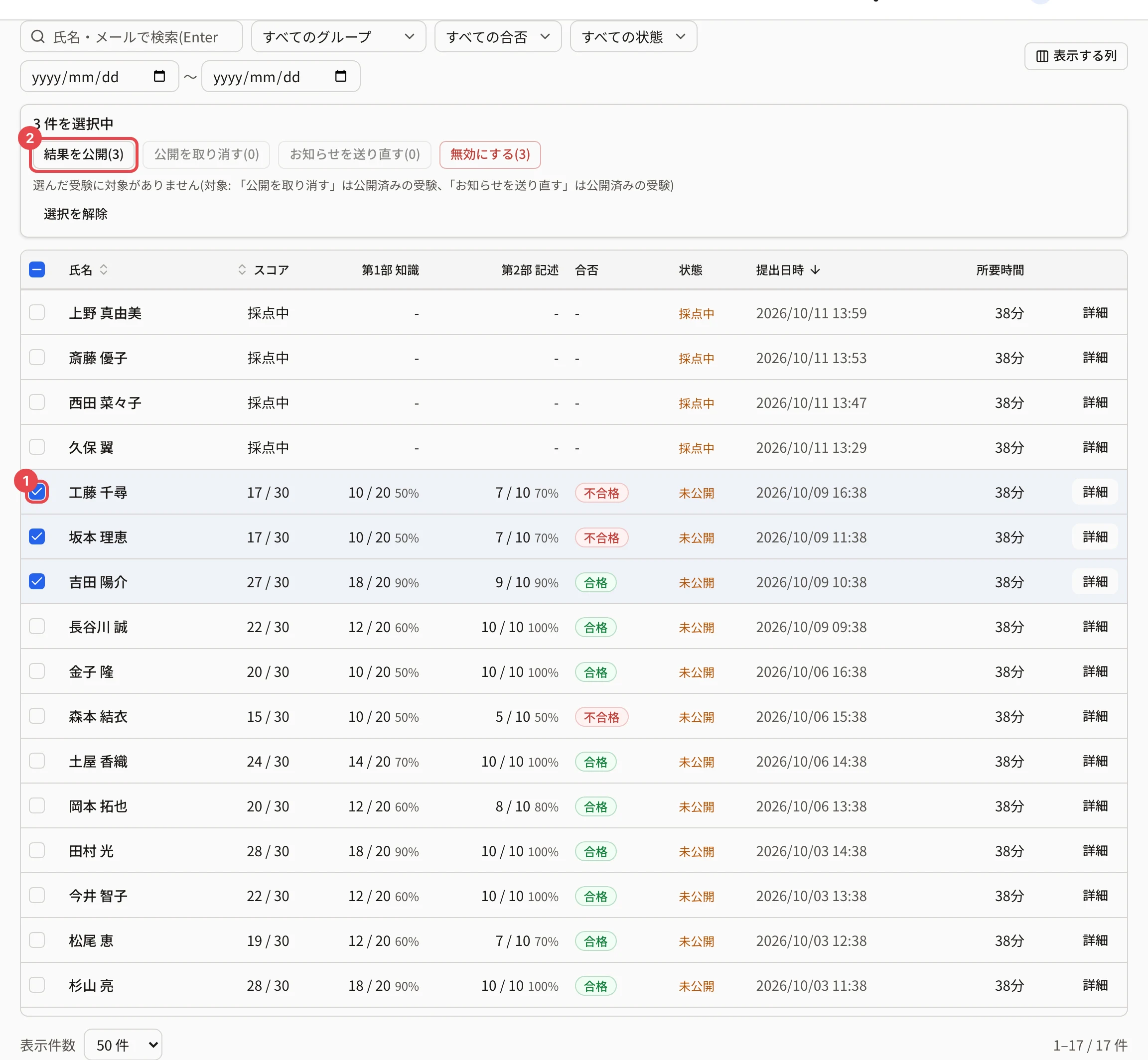Screen dimensions: 1148x1060
Task: Click the start date yyyy/mm/dd field
Action: [x=100, y=76]
